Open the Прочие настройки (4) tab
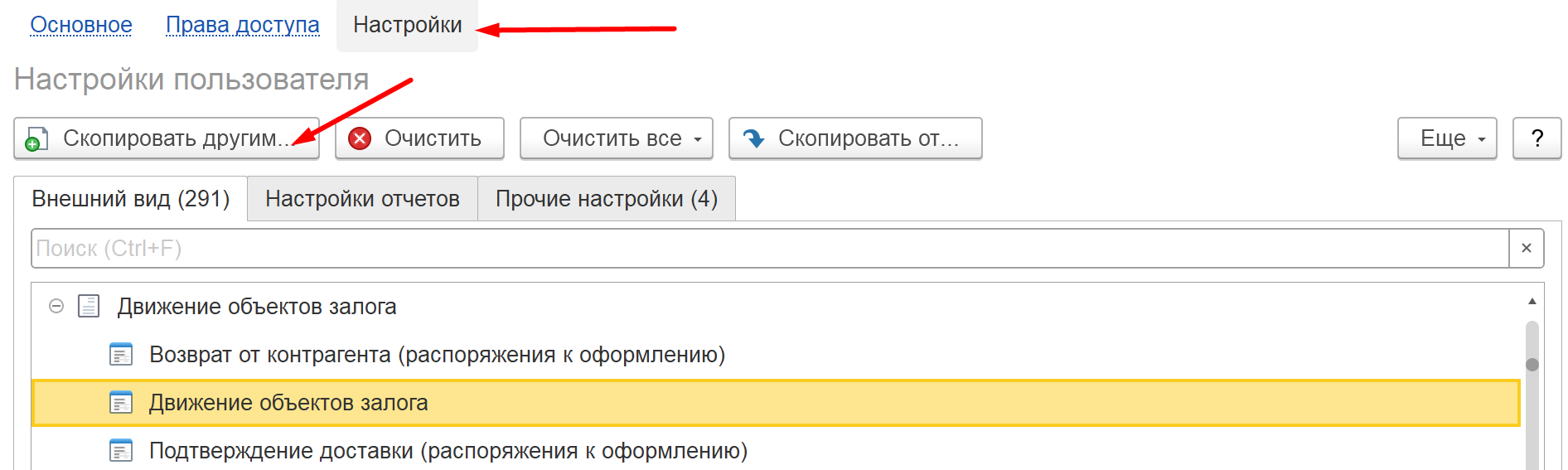The height and width of the screenshot is (470, 1568). (606, 199)
